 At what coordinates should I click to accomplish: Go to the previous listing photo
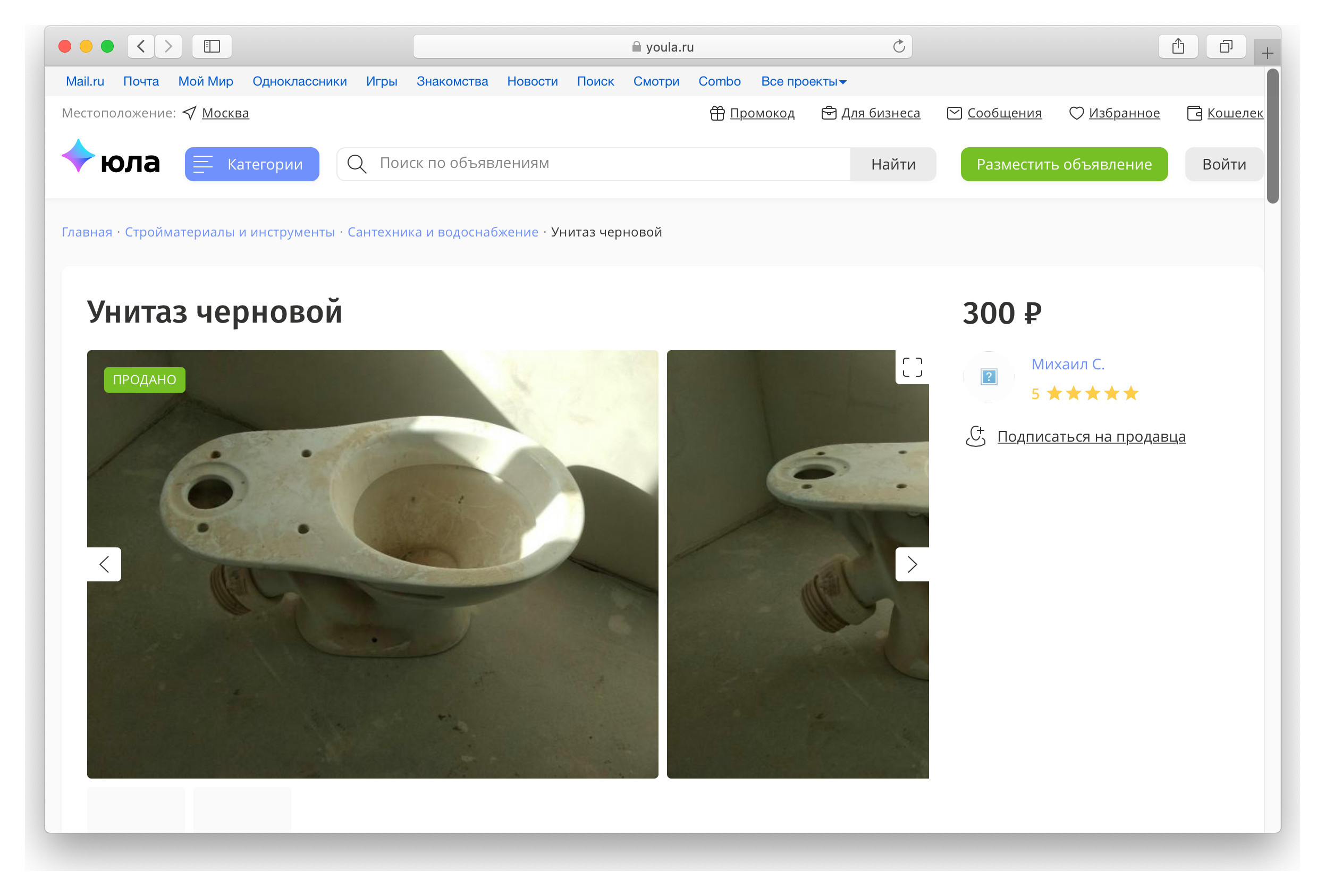pyautogui.click(x=104, y=564)
